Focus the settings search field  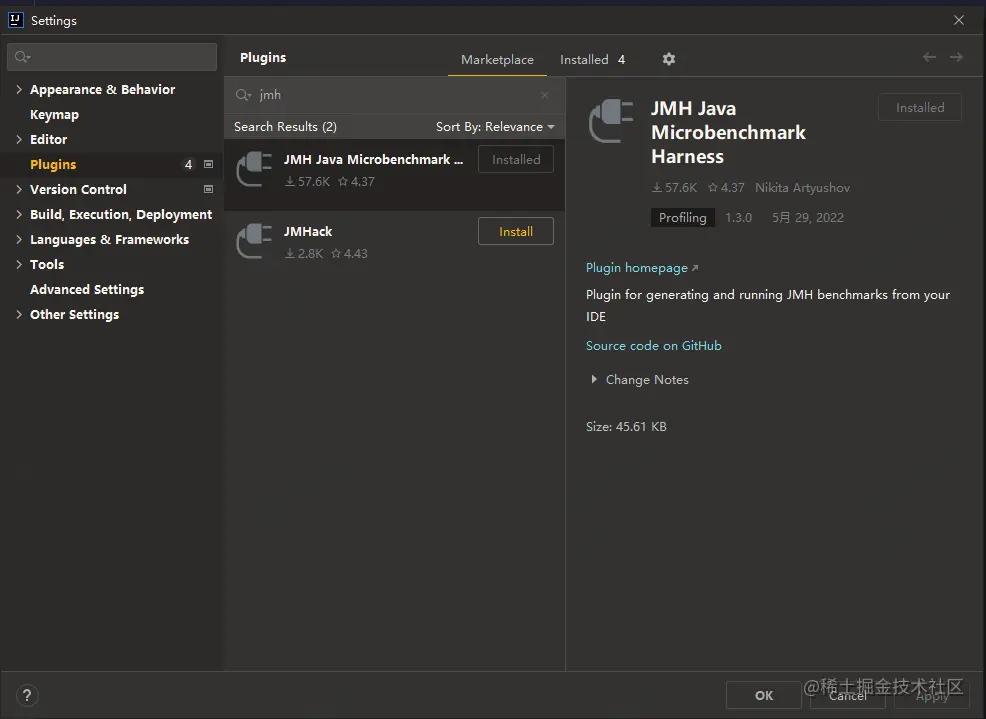click(112, 57)
